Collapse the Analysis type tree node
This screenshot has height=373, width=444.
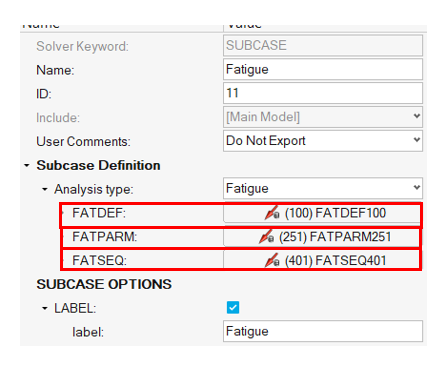45,189
